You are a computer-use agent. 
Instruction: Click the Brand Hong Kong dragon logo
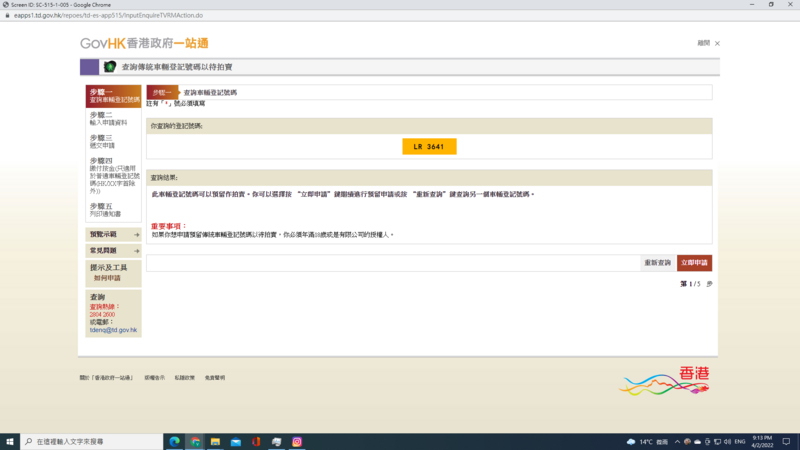pyautogui.click(x=667, y=380)
